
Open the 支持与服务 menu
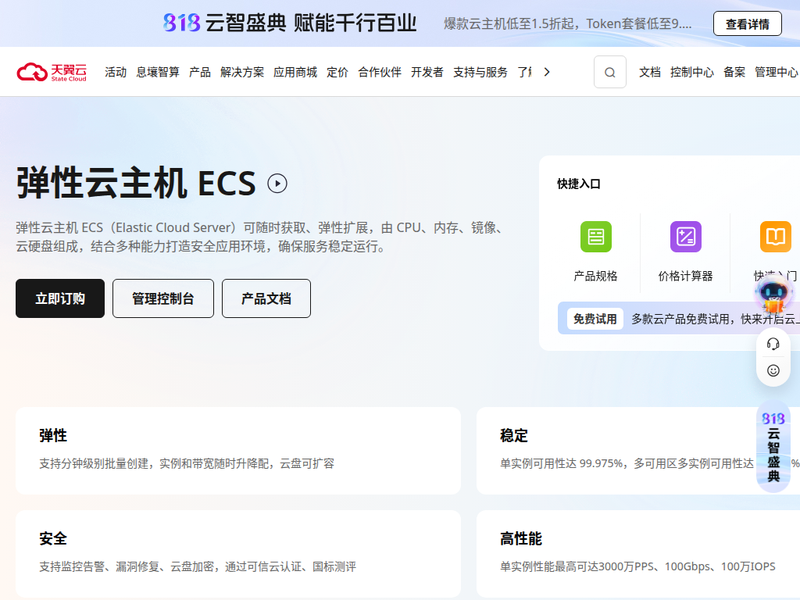coord(480,72)
